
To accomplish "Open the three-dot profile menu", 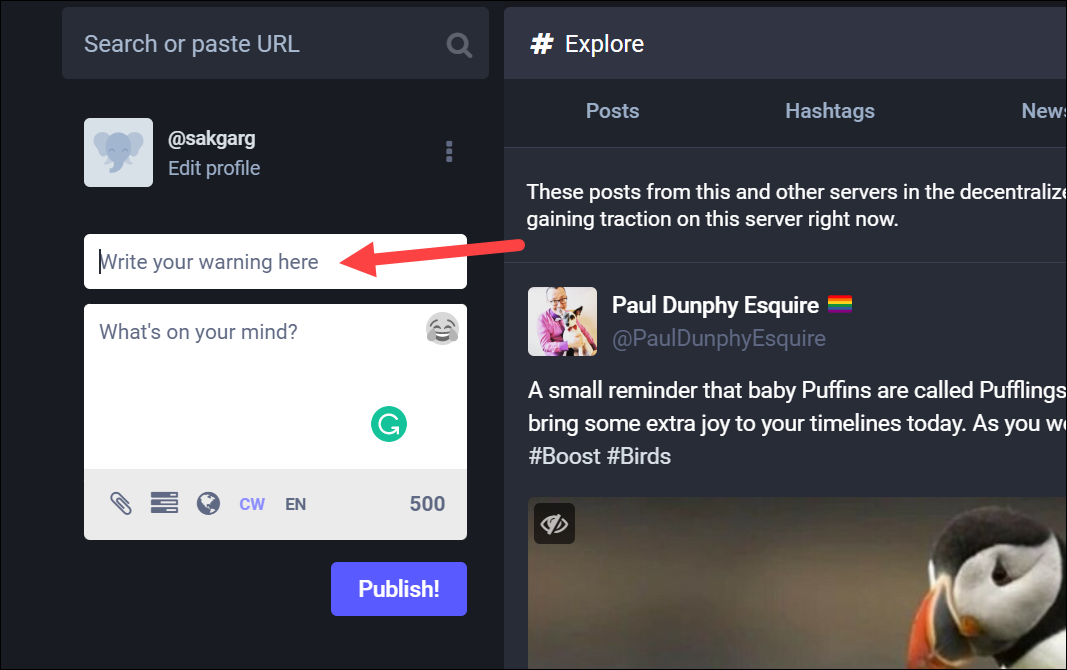I will click(x=449, y=152).
